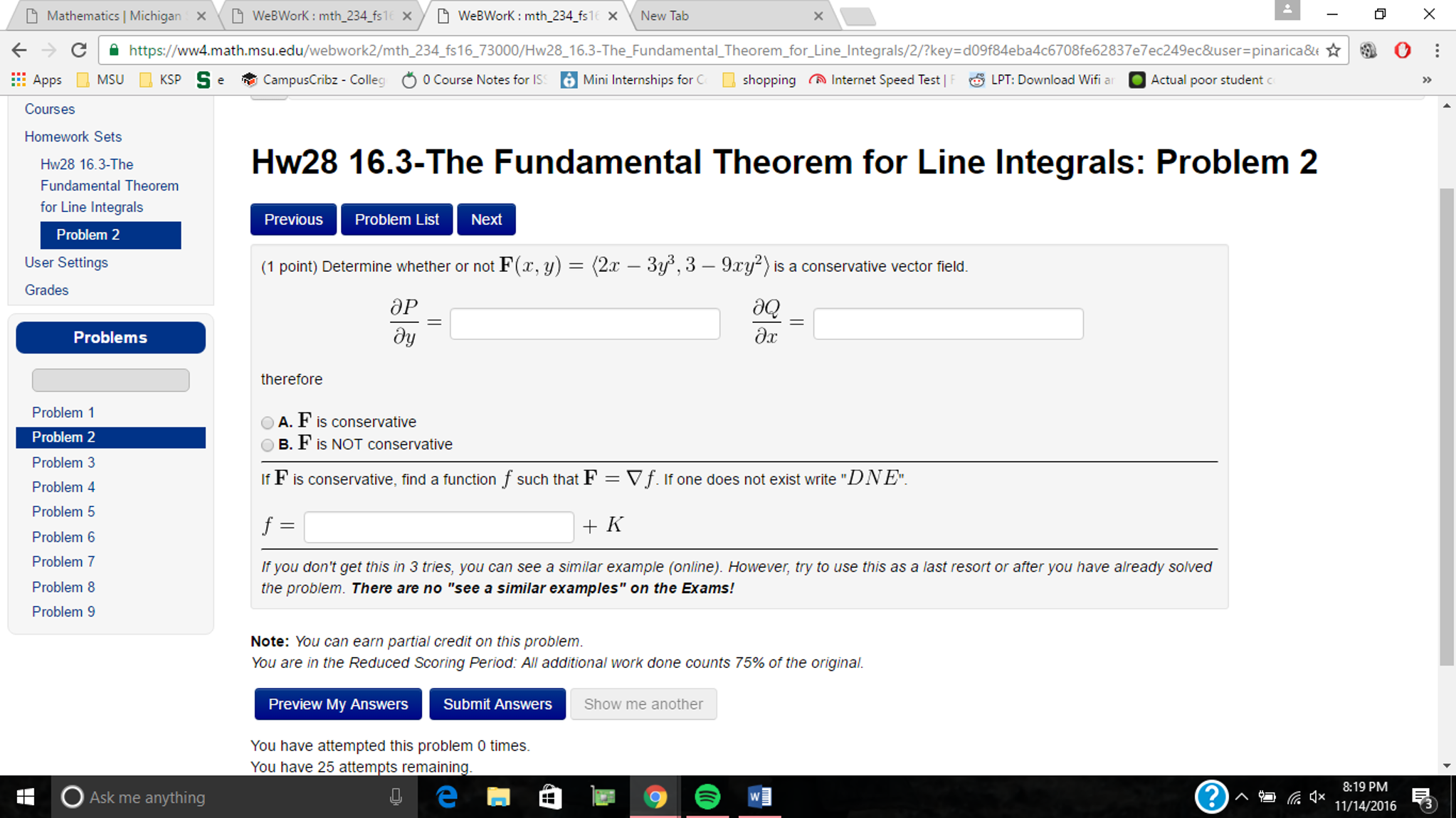The width and height of the screenshot is (1456, 818).
Task: Select Problem List navigation button
Action: click(397, 219)
